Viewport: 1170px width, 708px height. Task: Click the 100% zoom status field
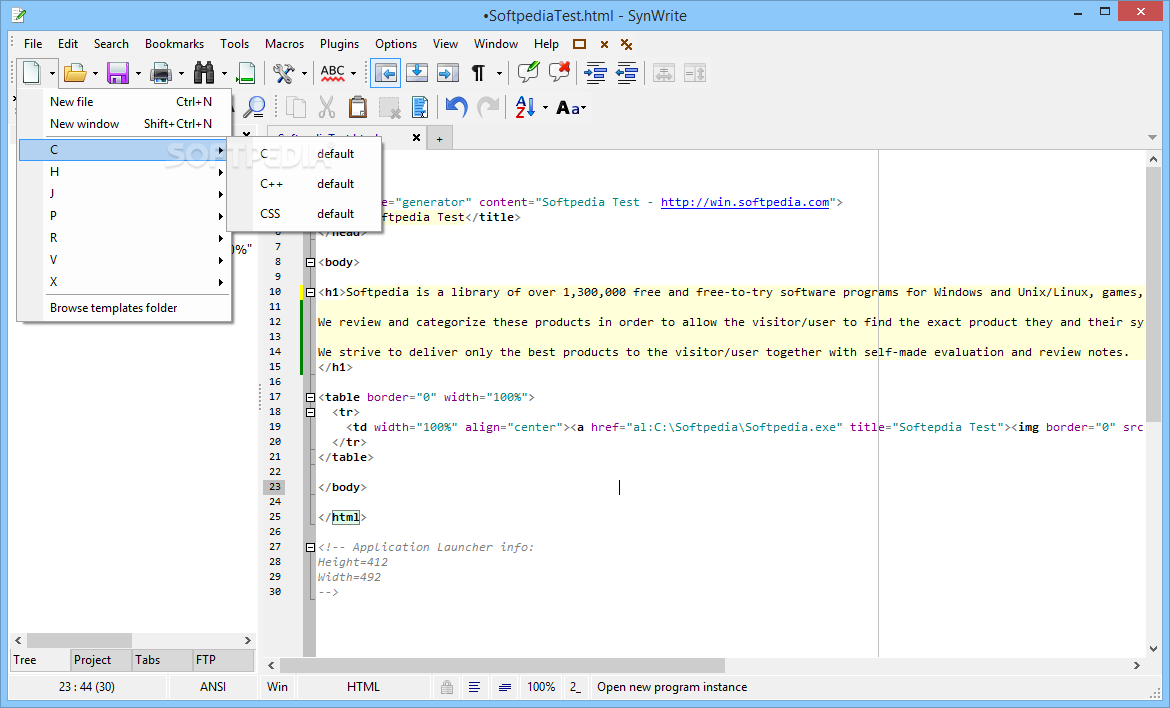click(x=541, y=687)
